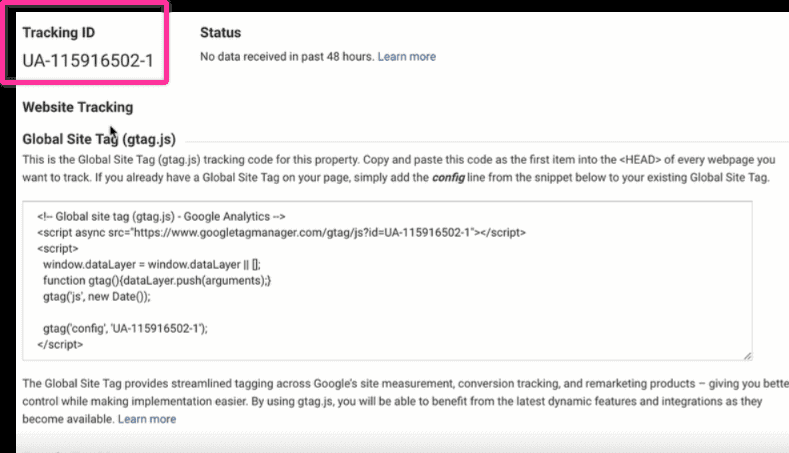
Task: Click the Status heading
Action: 220,33
